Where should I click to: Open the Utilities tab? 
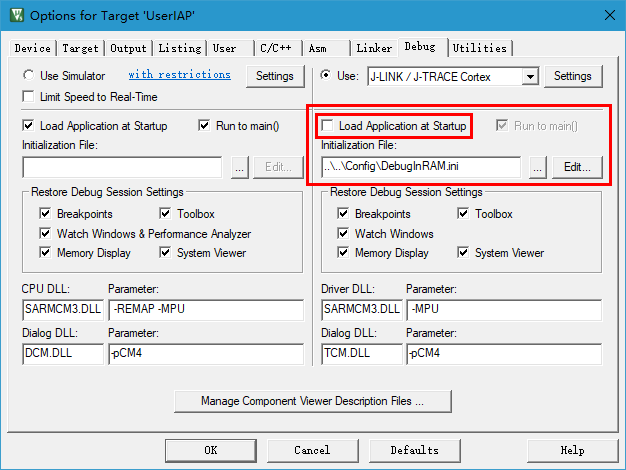pos(479,48)
